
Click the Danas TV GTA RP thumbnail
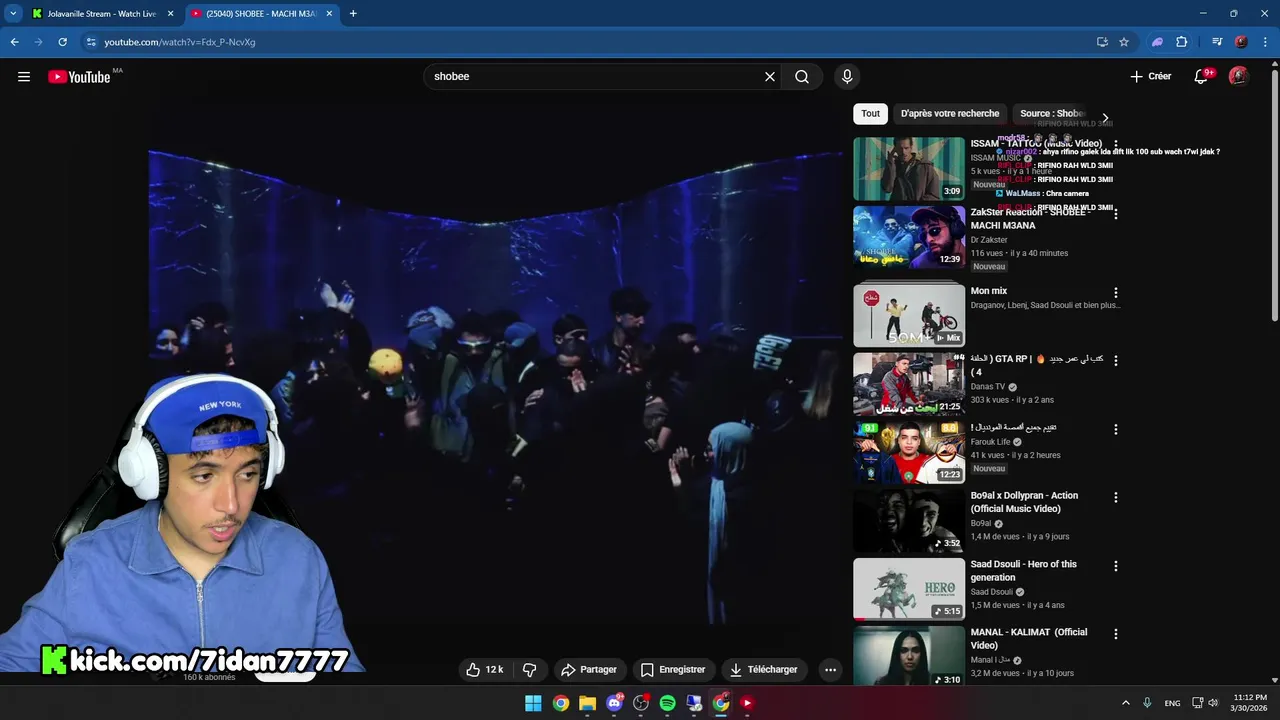click(x=909, y=384)
